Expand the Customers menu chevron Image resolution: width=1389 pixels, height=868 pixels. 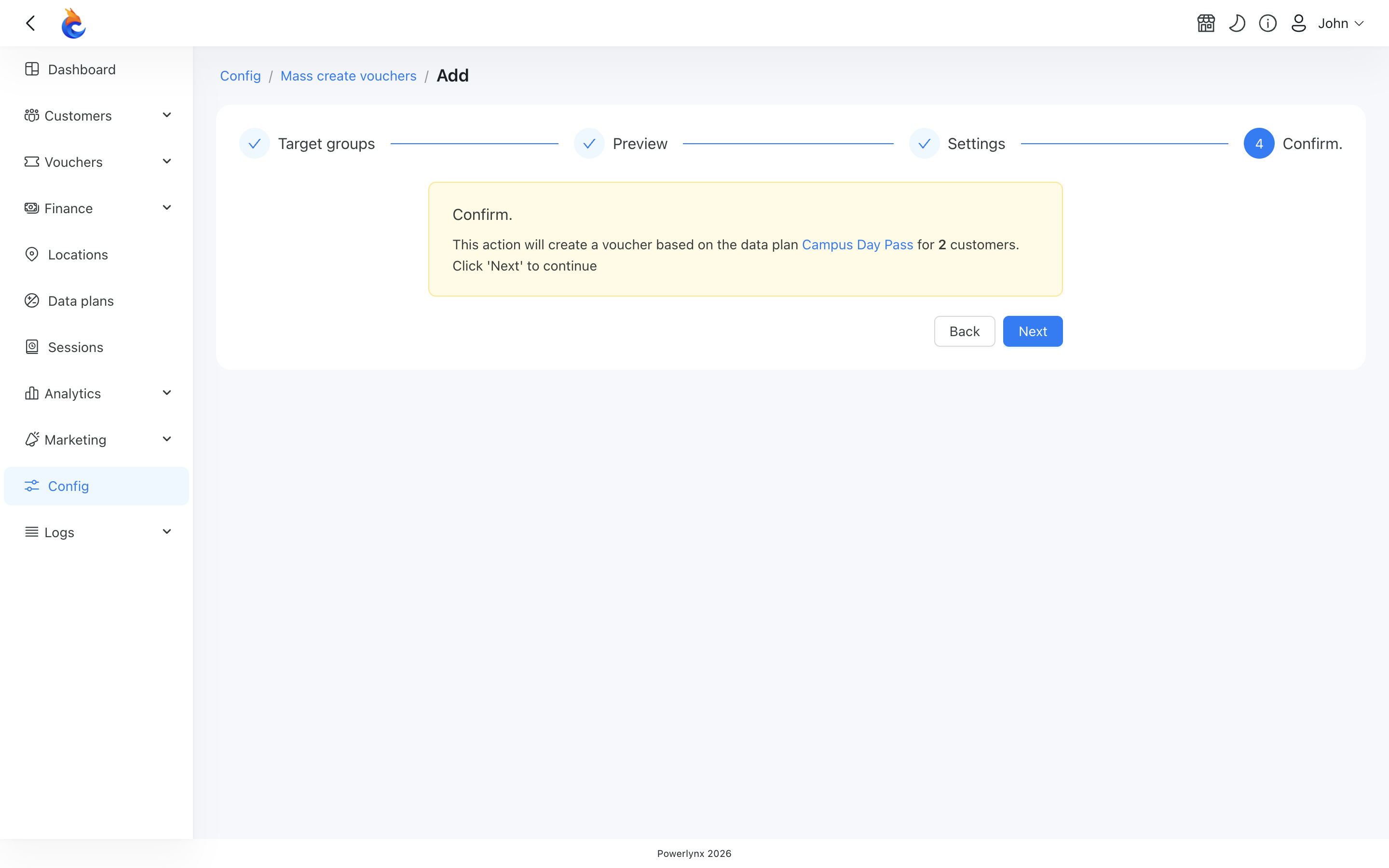pyautogui.click(x=167, y=115)
